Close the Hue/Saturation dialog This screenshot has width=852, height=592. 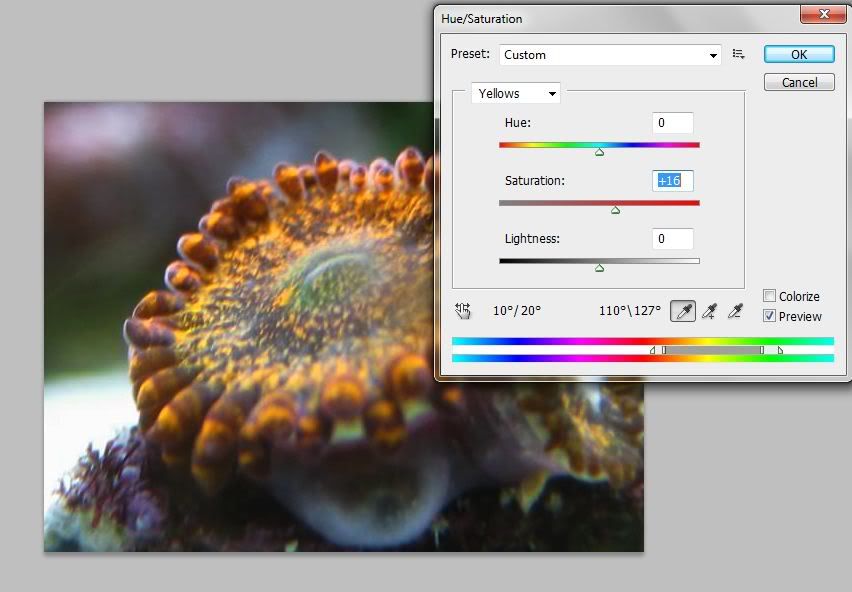pyautogui.click(x=823, y=14)
